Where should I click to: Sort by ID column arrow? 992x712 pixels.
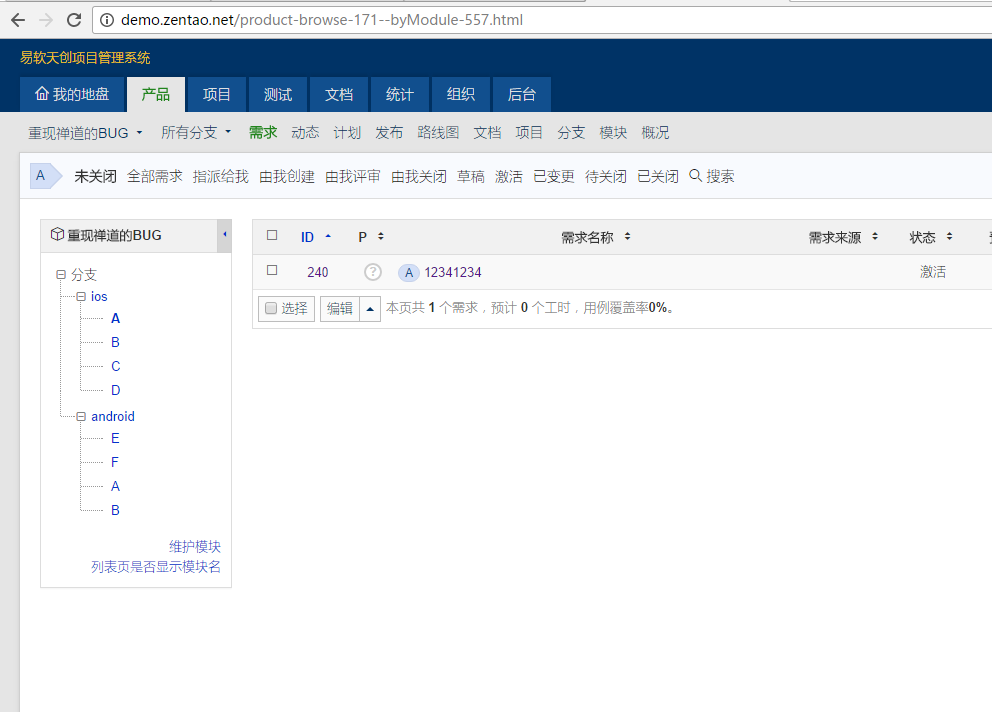point(328,237)
